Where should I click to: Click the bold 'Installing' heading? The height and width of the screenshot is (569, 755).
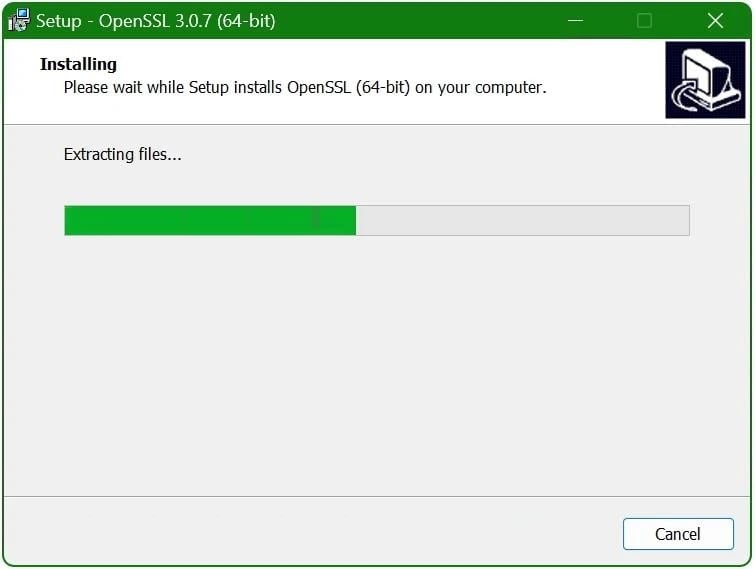click(x=78, y=64)
